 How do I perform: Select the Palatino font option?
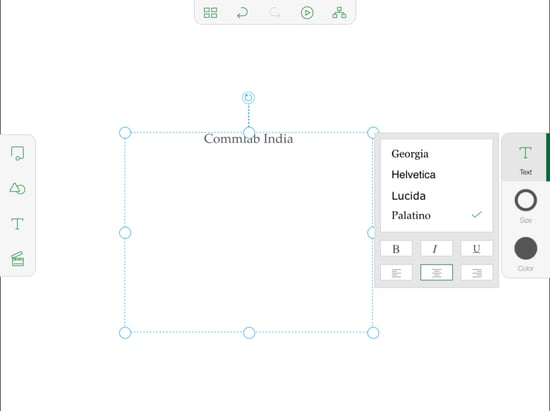click(436, 215)
